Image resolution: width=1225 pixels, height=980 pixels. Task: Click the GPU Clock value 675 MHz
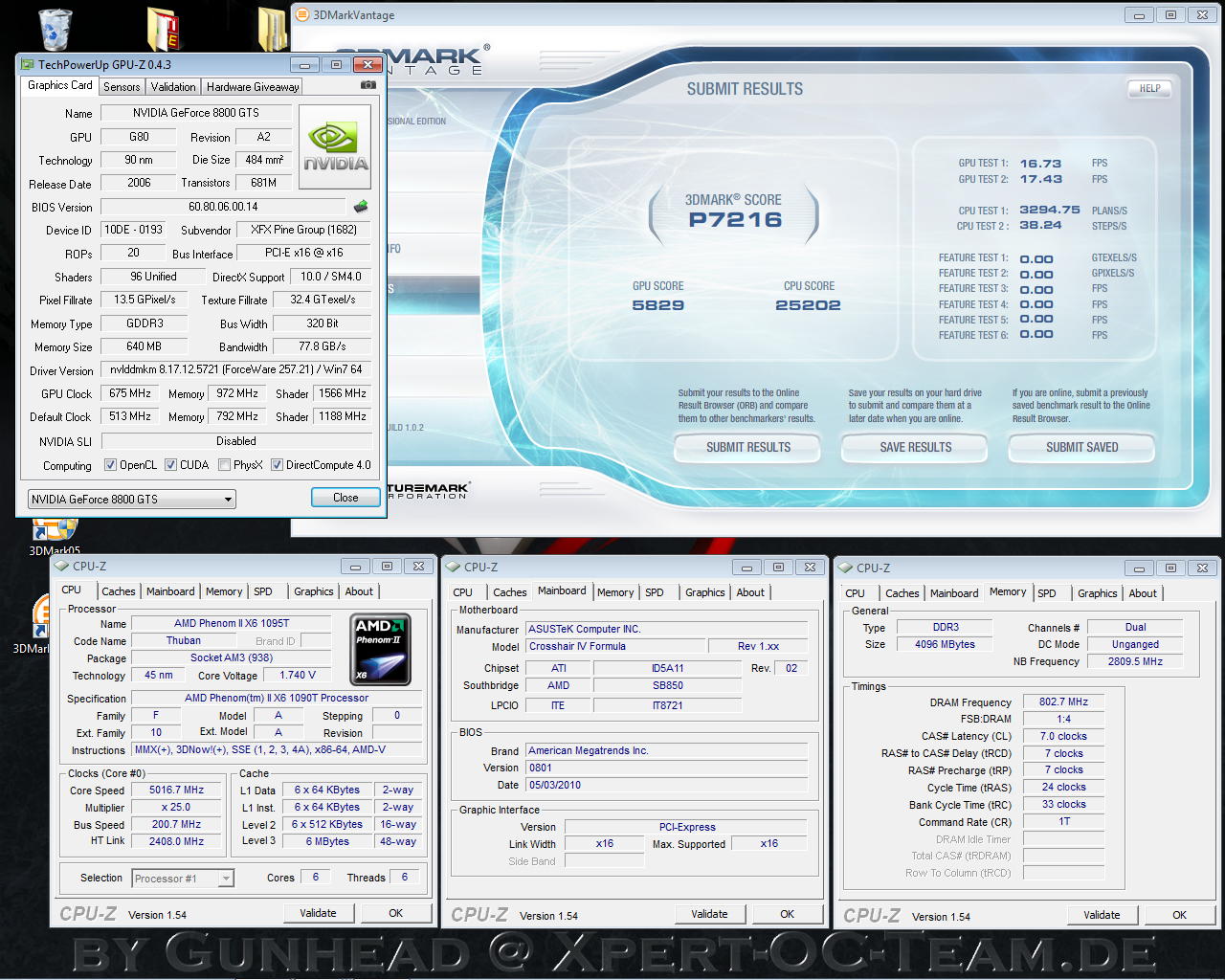130,393
